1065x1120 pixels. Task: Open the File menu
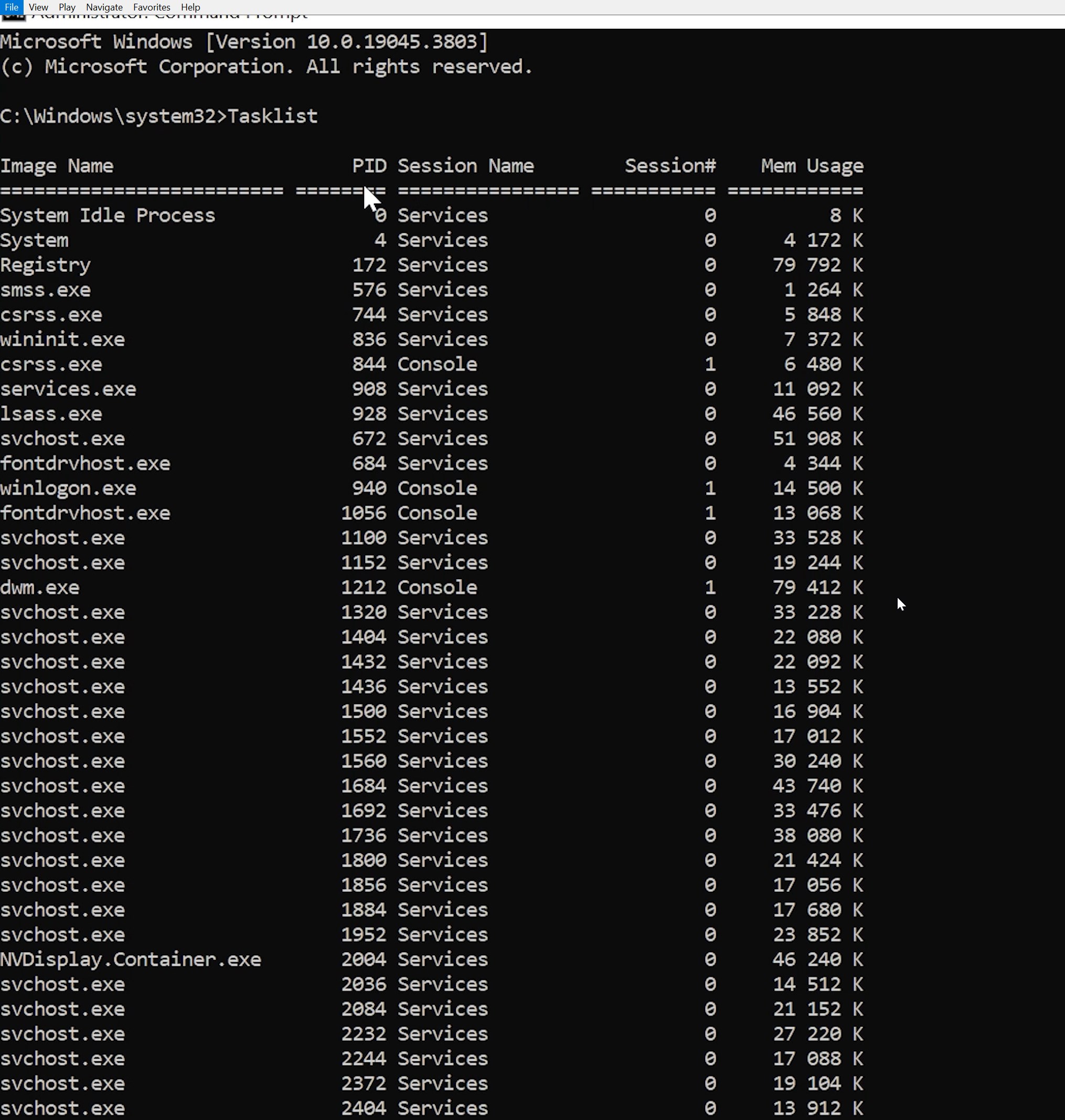click(x=12, y=7)
